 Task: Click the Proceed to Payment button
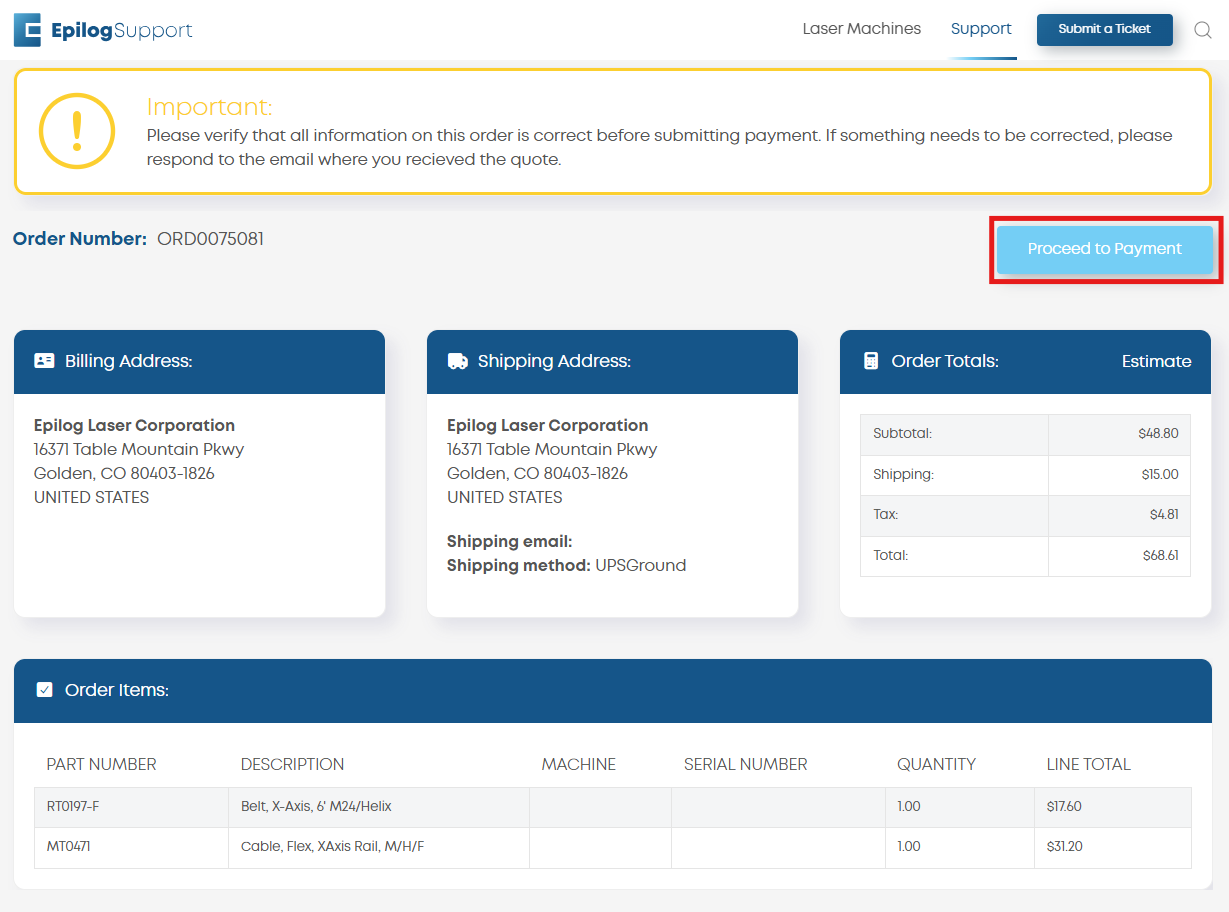pos(1105,249)
